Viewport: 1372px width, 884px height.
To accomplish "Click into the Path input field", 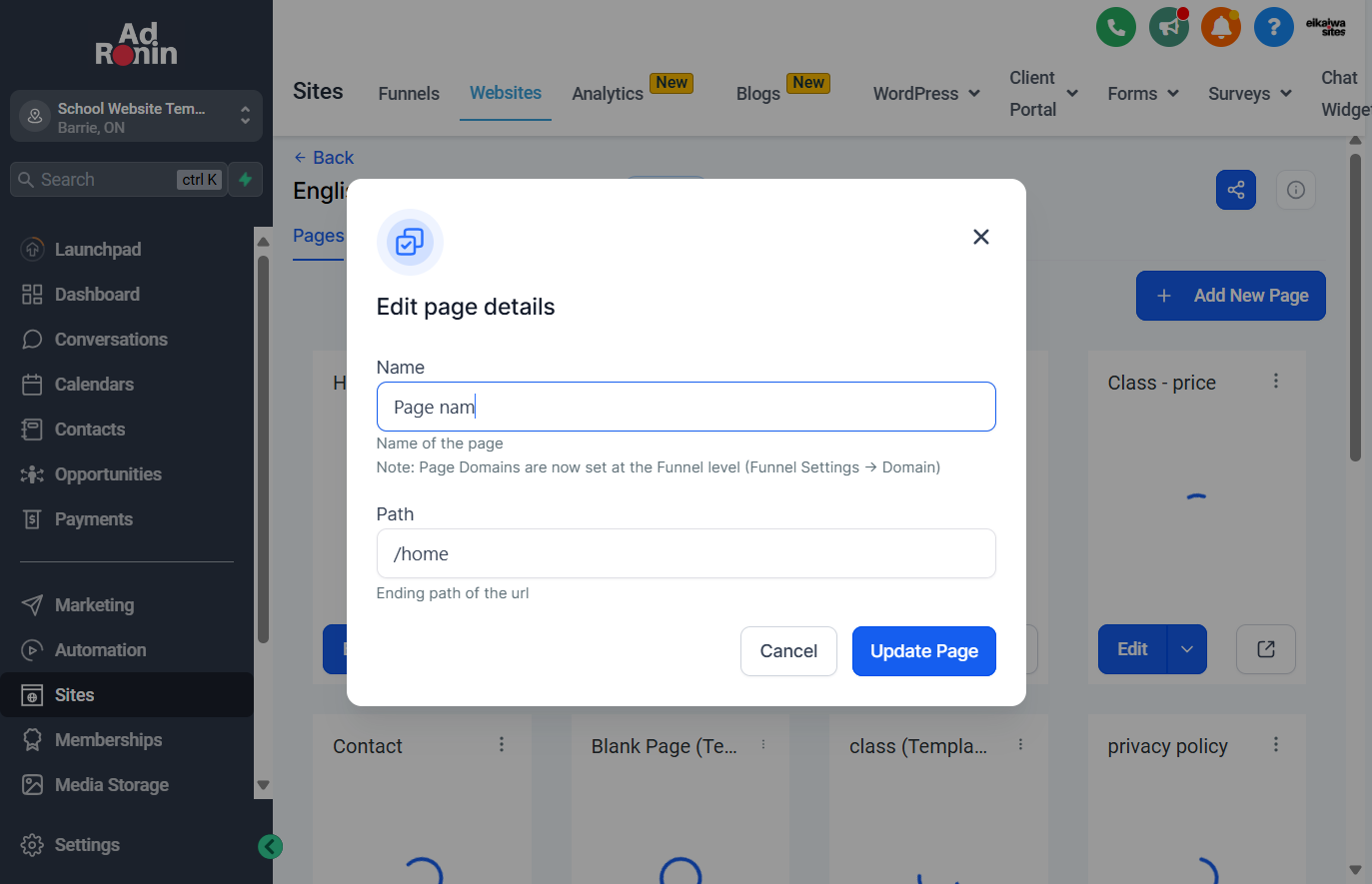I will click(686, 553).
